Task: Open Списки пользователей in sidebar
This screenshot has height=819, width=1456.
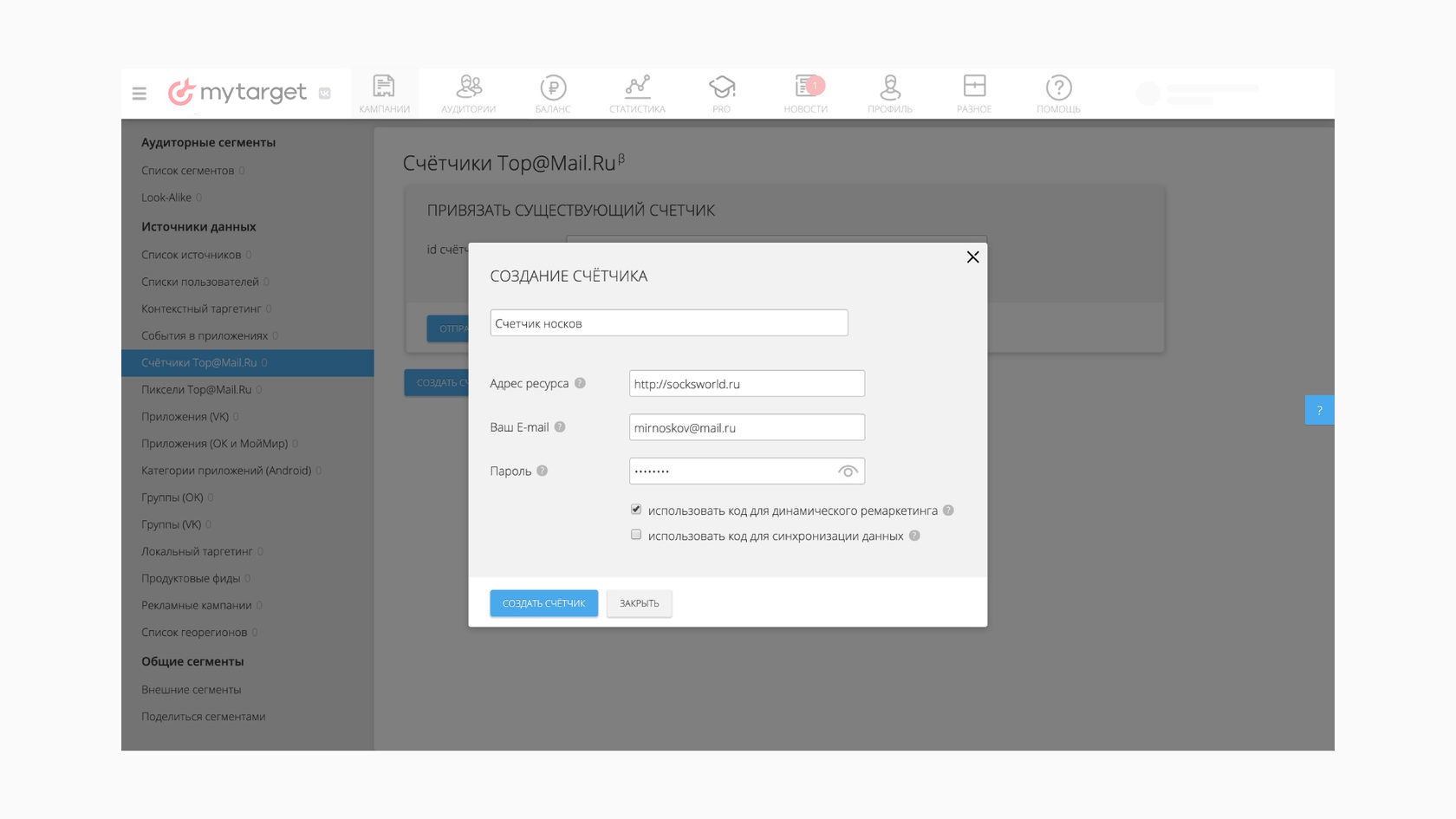Action: coord(200,282)
